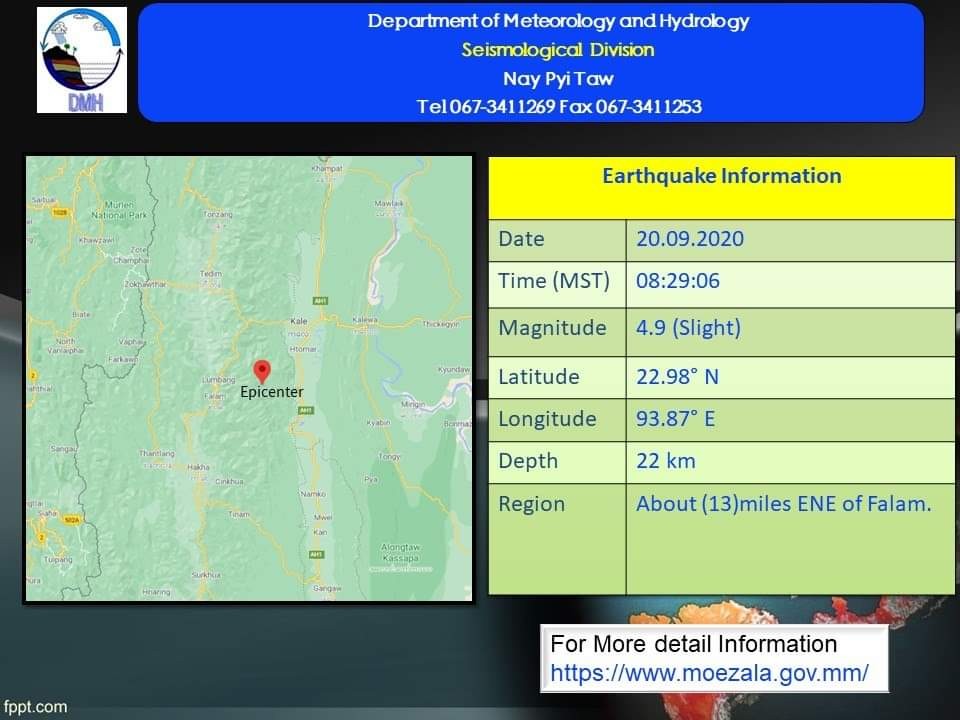Screen dimensions: 960x720
Task: Select the Murlen National Park map label
Action: coord(118,211)
